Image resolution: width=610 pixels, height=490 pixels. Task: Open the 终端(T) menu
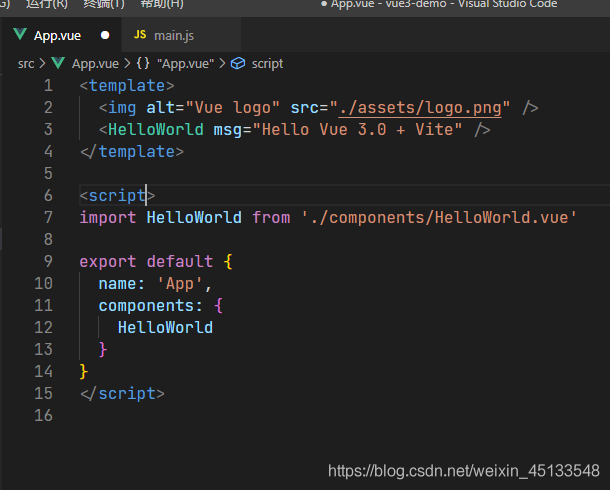click(104, 4)
